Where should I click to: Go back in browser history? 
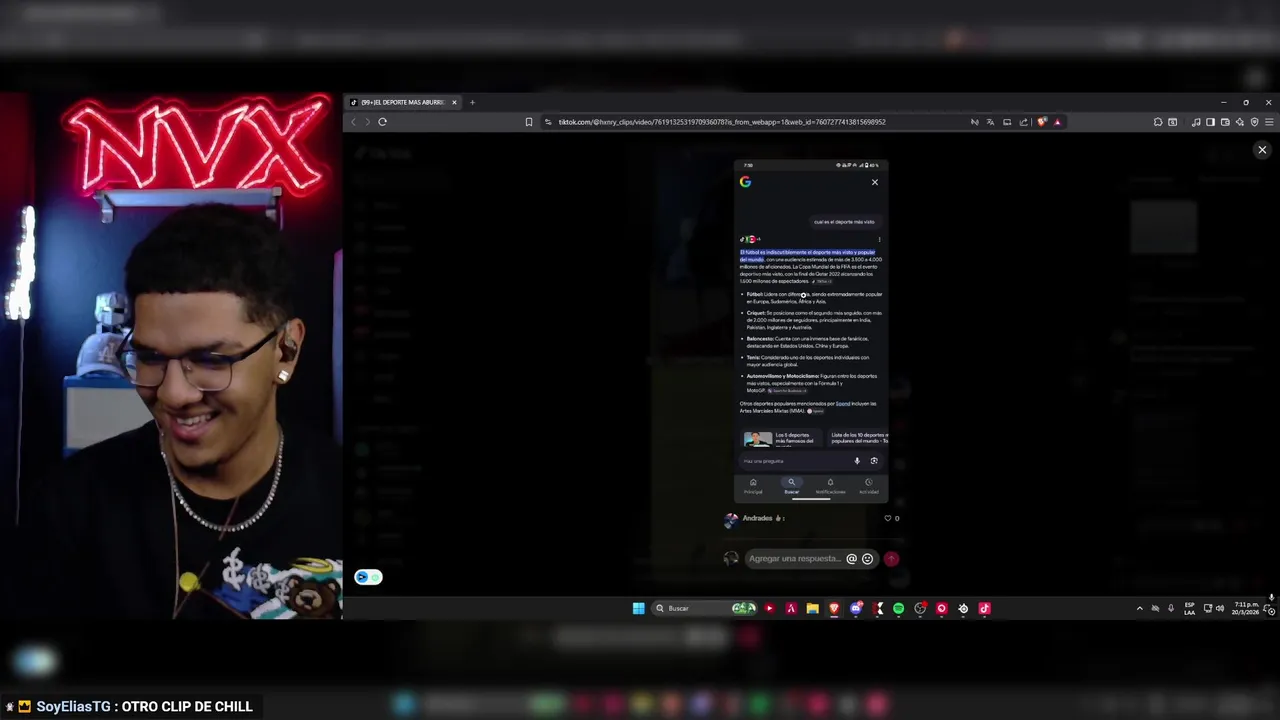(352, 122)
